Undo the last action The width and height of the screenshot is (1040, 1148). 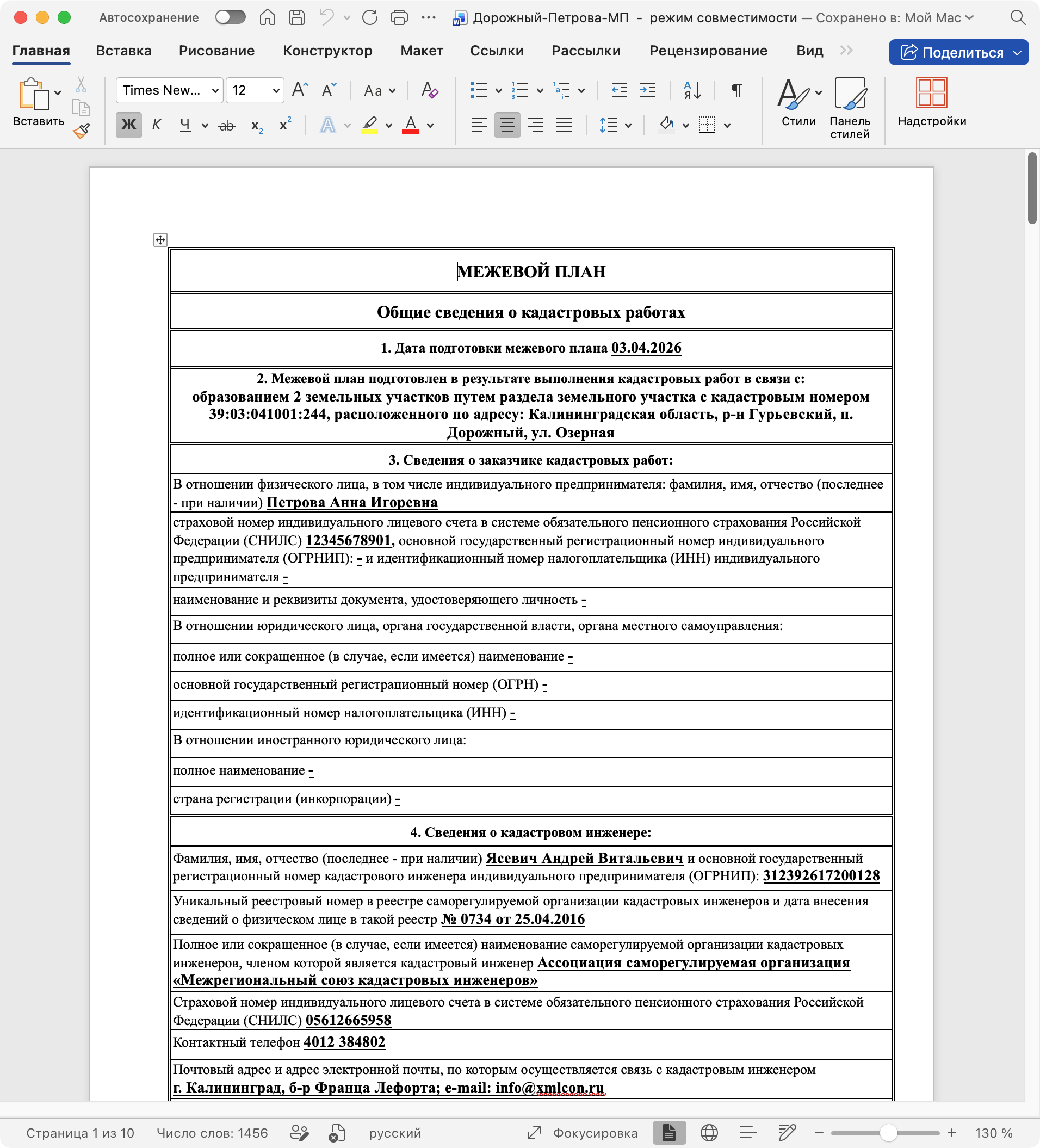327,17
